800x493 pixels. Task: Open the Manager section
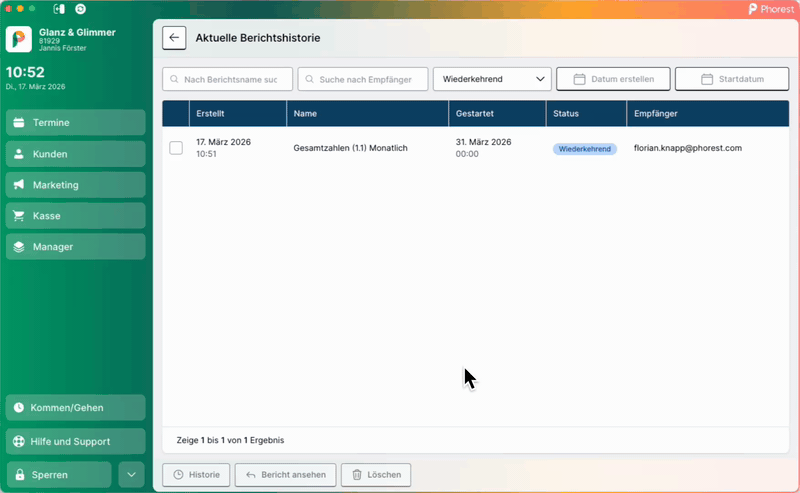pyautogui.click(x=76, y=247)
